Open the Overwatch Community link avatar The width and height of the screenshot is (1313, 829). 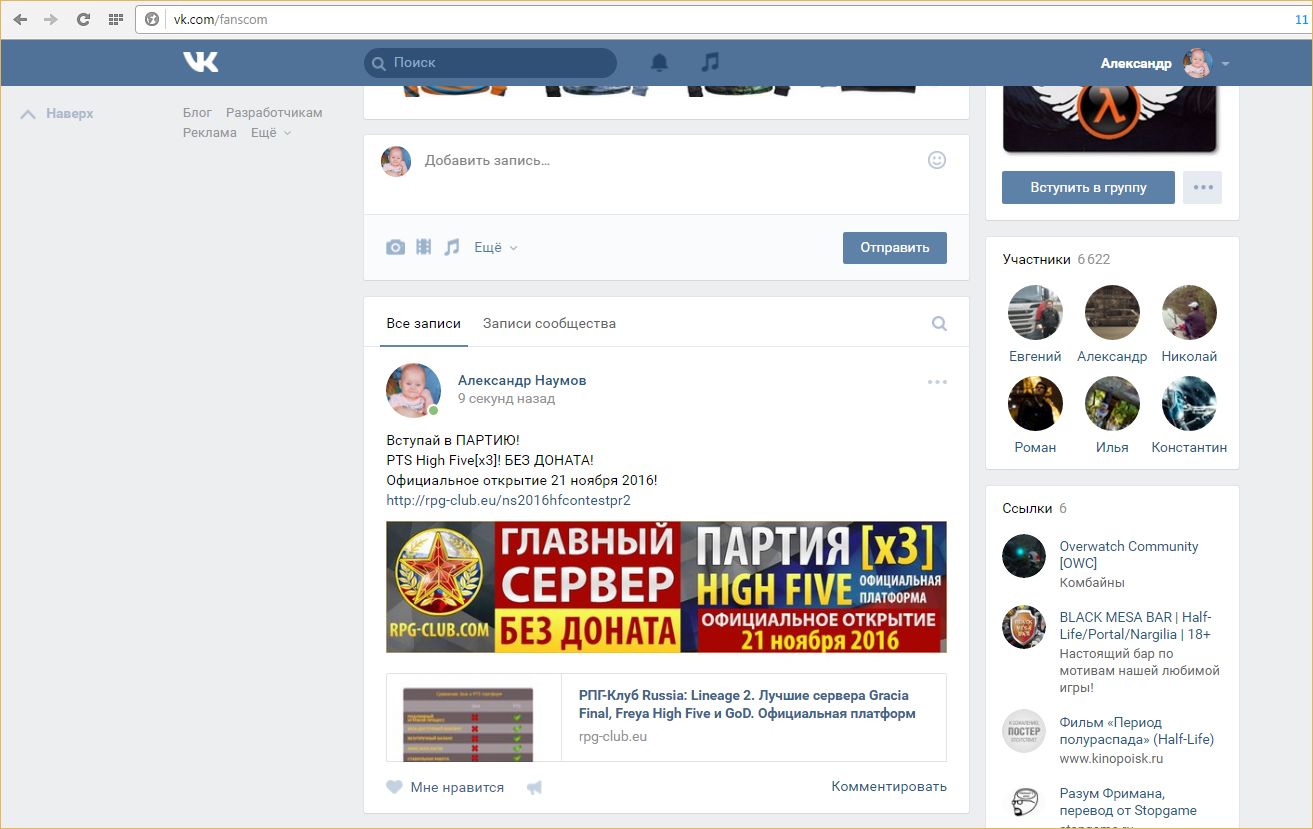click(x=1024, y=556)
